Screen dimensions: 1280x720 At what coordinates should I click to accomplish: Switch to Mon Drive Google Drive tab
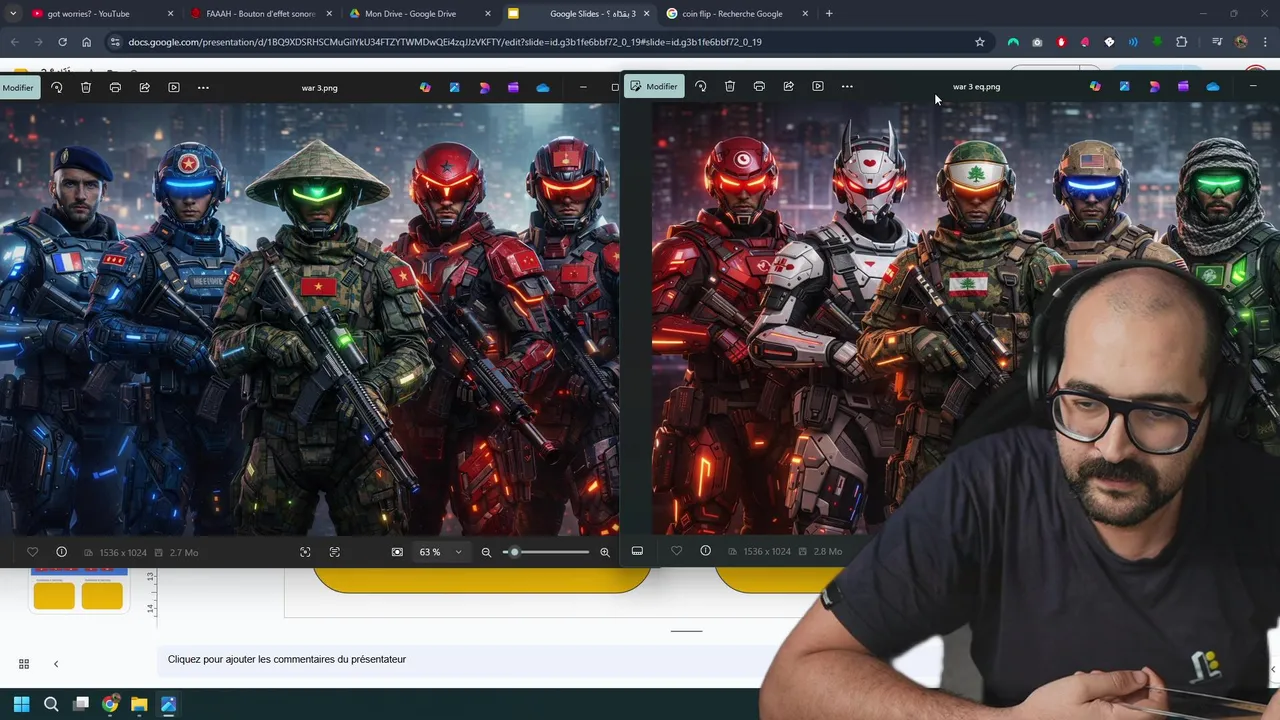[x=420, y=14]
